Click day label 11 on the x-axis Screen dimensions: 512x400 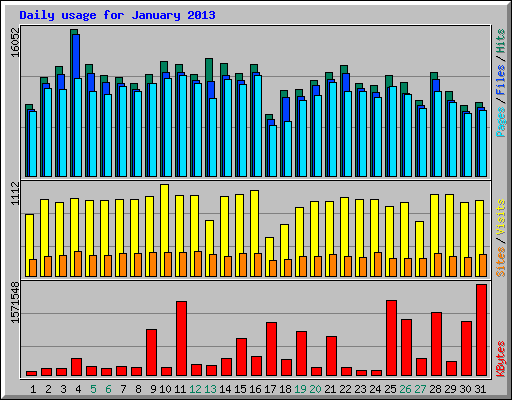180,389
